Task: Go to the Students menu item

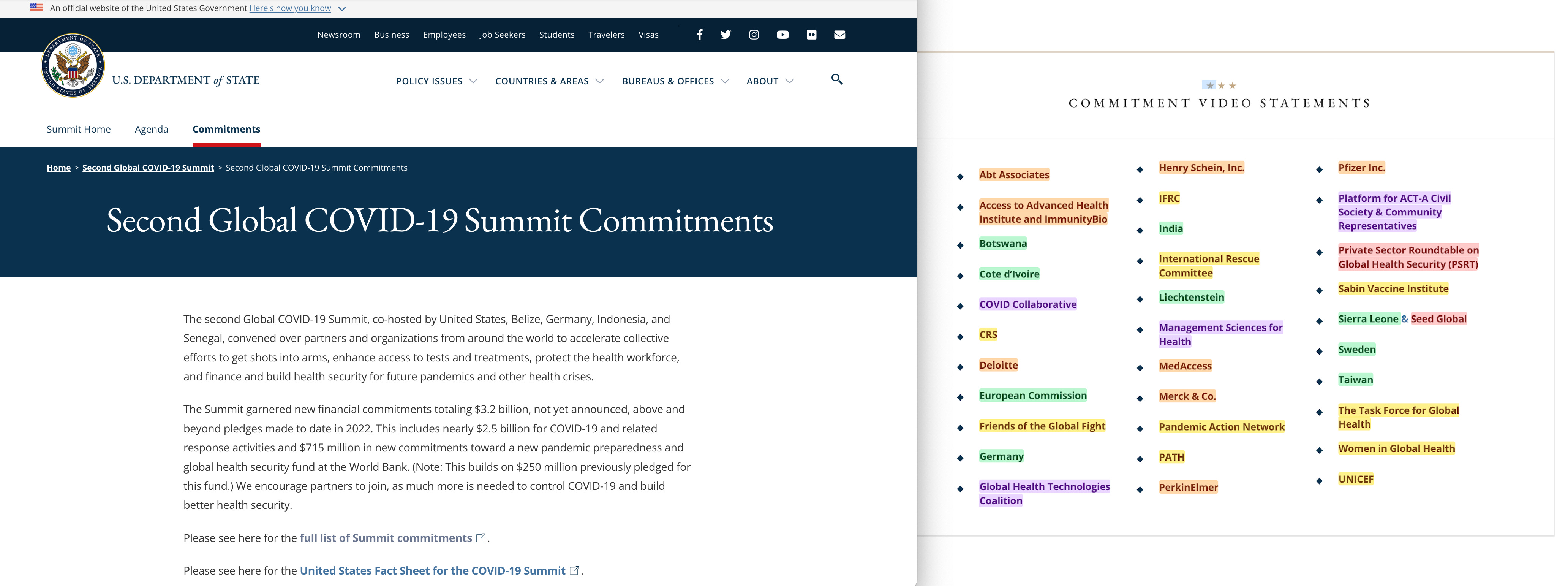Action: (x=557, y=35)
